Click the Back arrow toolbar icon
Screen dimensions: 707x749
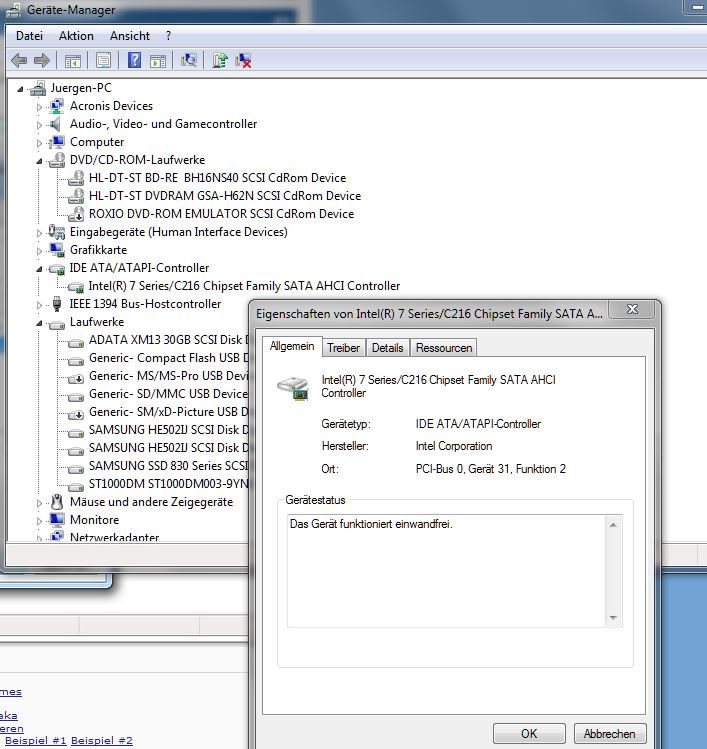pyautogui.click(x=19, y=60)
